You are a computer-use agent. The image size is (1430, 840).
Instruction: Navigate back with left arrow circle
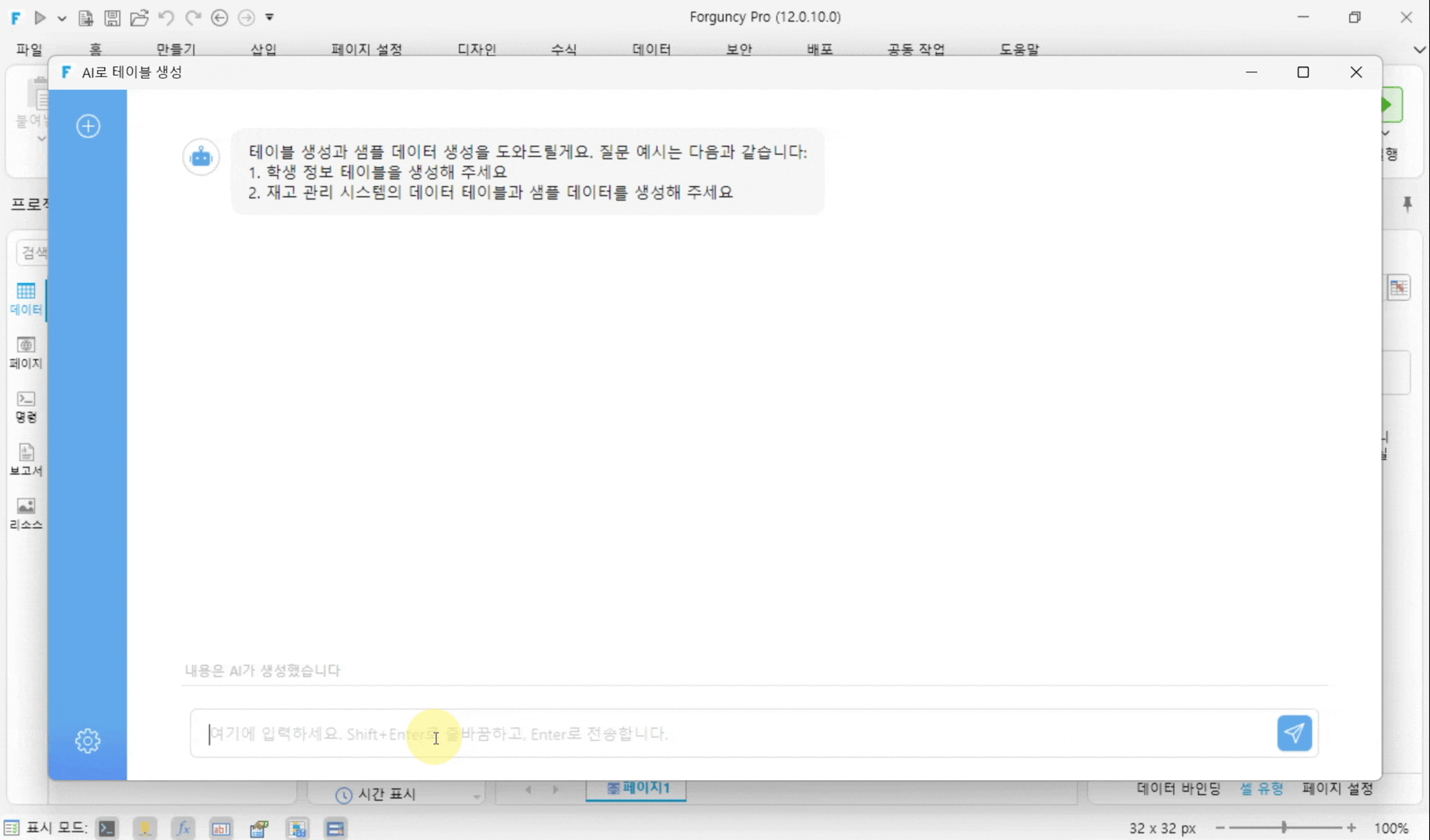[x=219, y=17]
